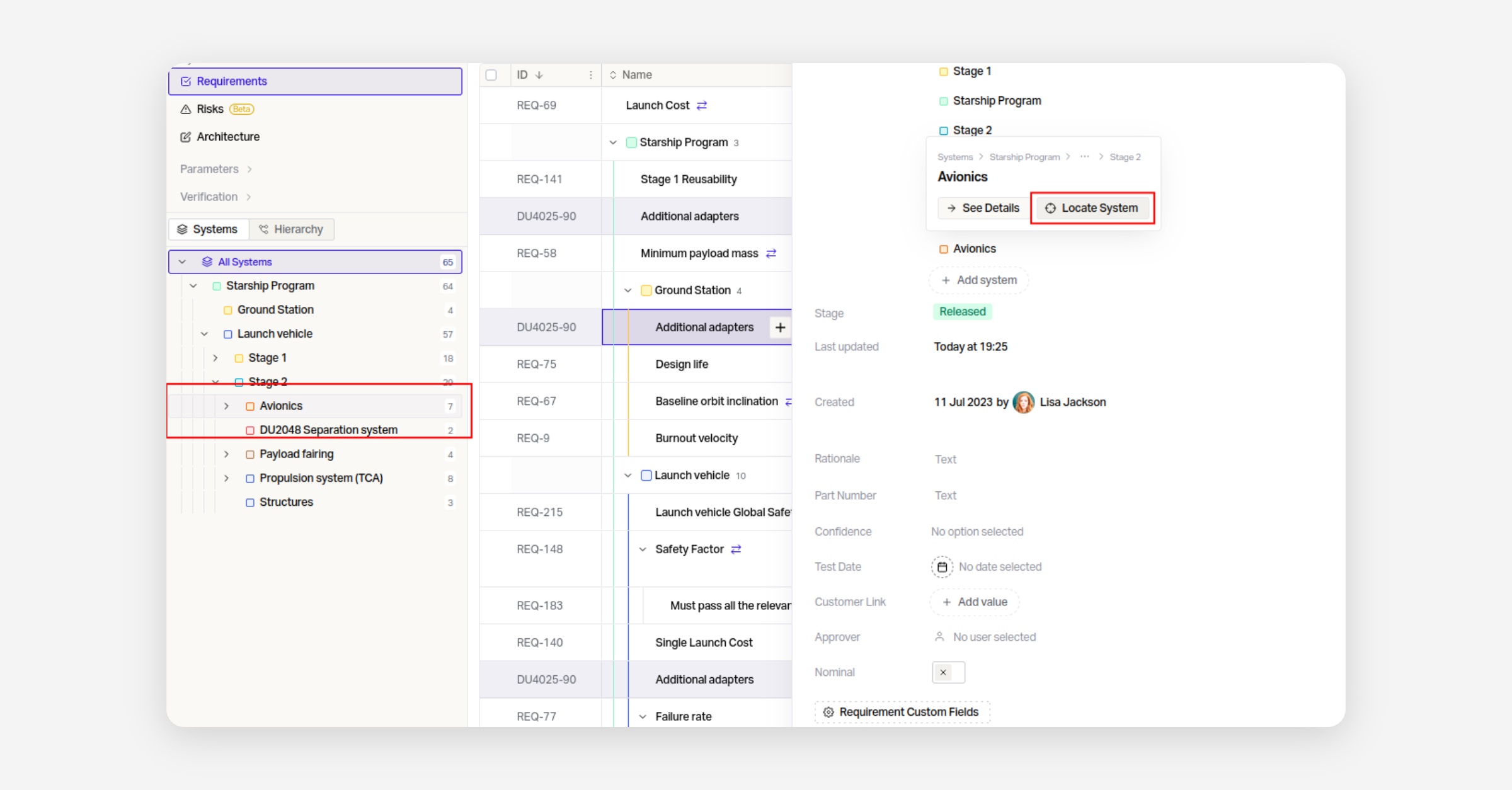This screenshot has width=1512, height=790.
Task: Click the Rationale text field
Action: pyautogui.click(x=945, y=459)
